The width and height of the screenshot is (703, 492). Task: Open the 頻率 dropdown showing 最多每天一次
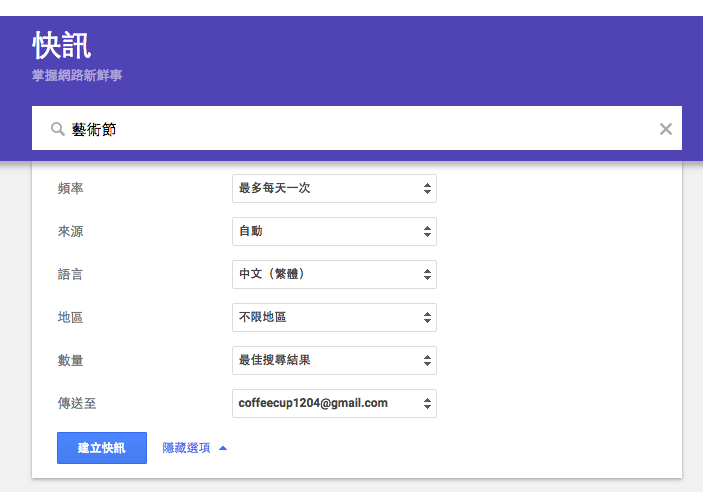[x=334, y=188]
